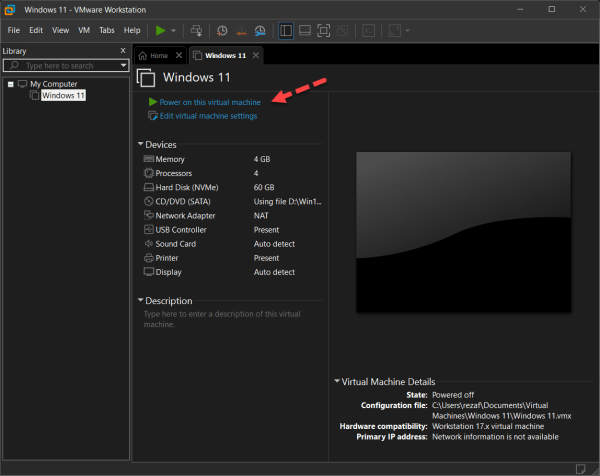Close the Library panel

click(x=123, y=50)
